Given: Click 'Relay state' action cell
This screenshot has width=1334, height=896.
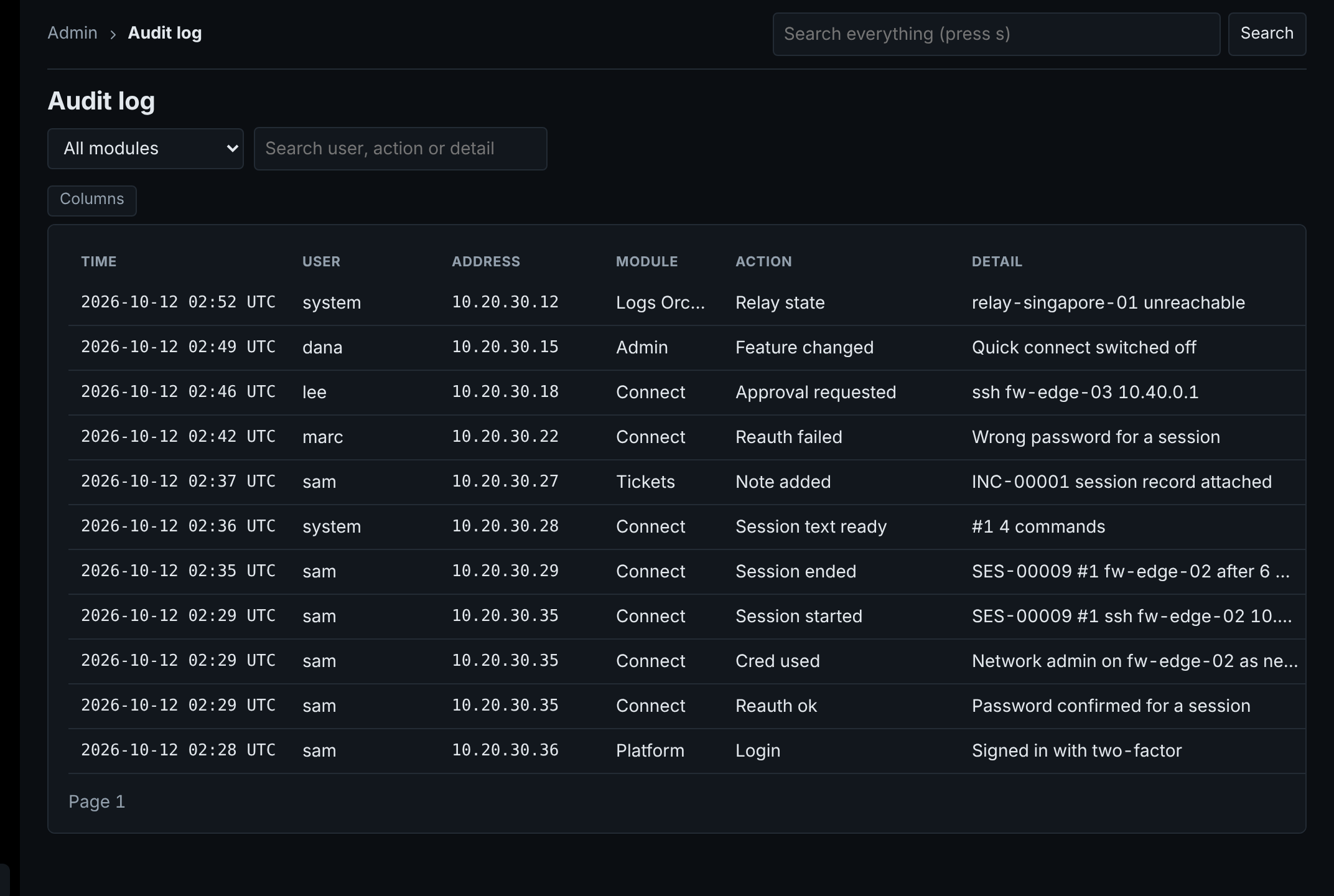Looking at the screenshot, I should [x=780, y=302].
